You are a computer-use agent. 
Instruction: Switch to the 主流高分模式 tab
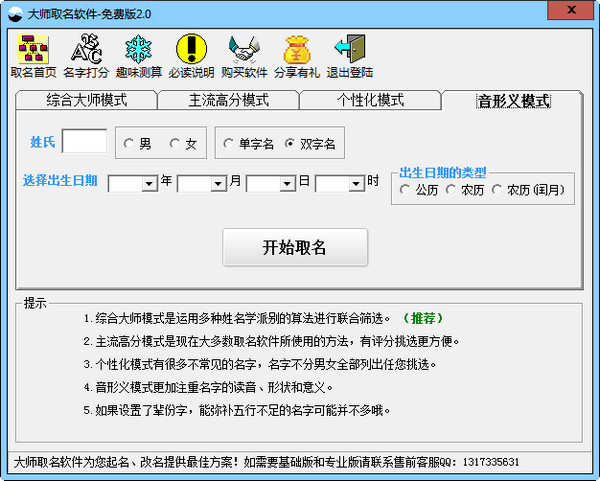pyautogui.click(x=228, y=100)
